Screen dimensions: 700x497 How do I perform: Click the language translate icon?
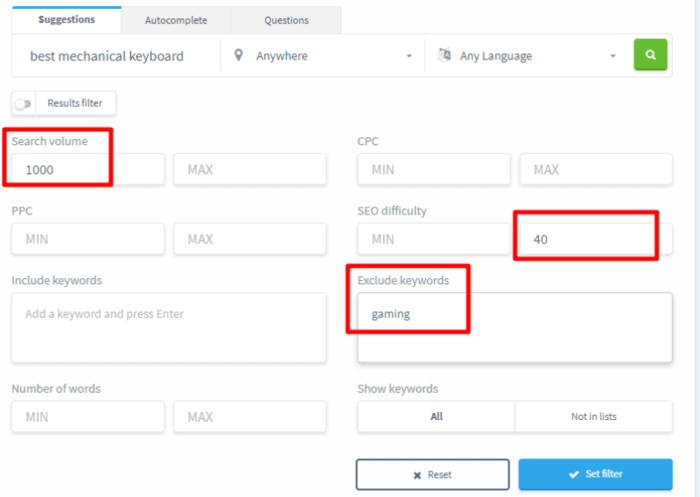click(x=444, y=55)
